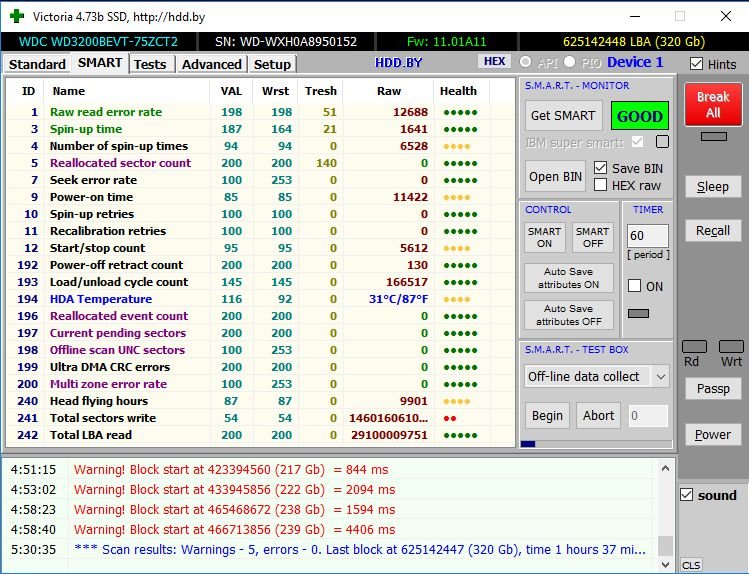The image size is (749, 574).
Task: Click the Wrt write indicator
Action: [731, 346]
